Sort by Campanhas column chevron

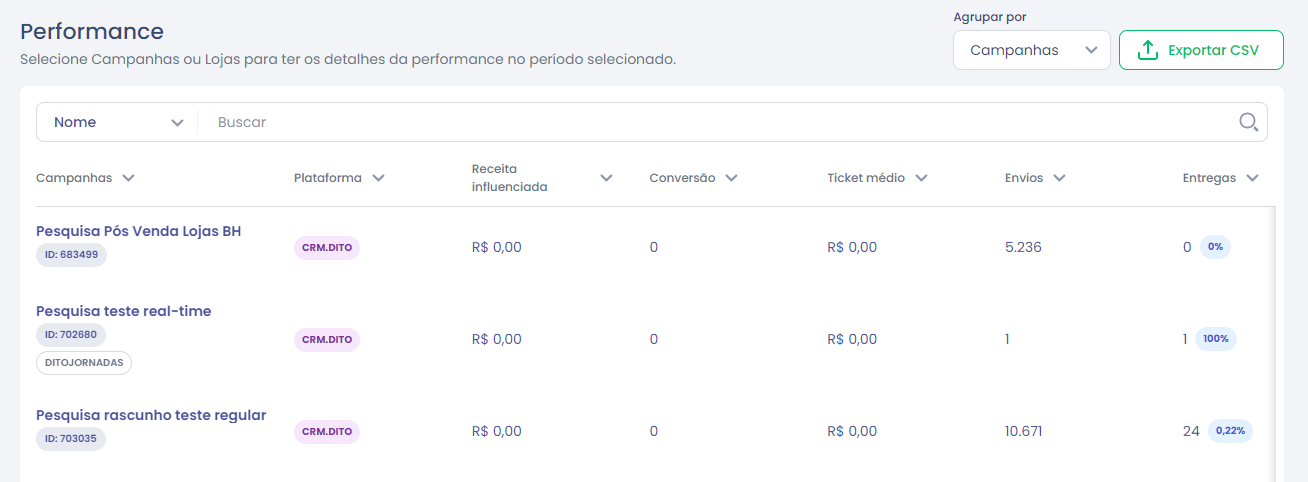pyautogui.click(x=128, y=178)
